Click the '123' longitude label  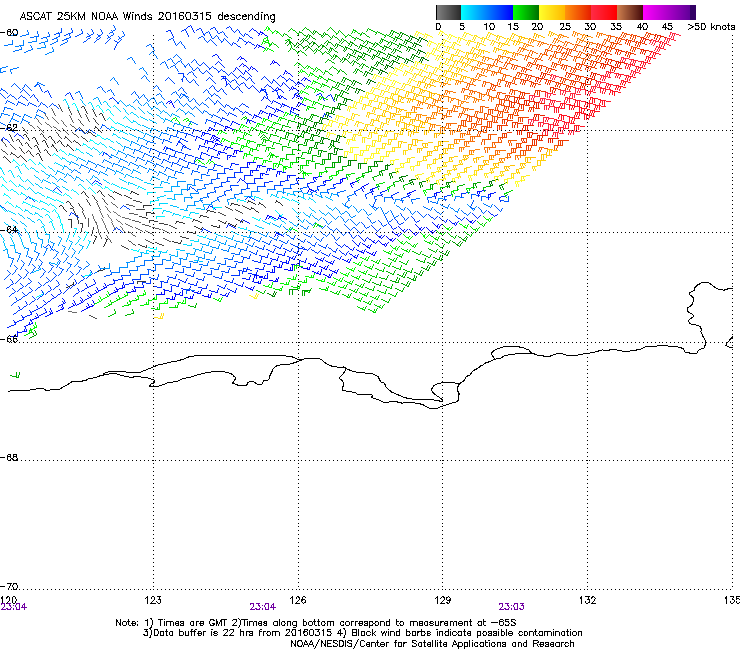coord(153,599)
